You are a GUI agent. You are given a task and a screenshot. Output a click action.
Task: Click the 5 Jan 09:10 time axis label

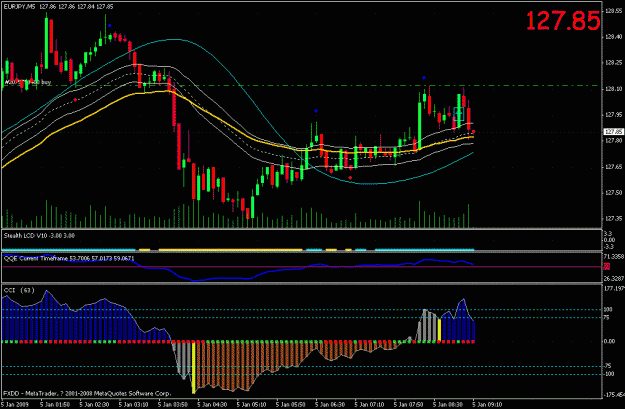[x=488, y=405]
